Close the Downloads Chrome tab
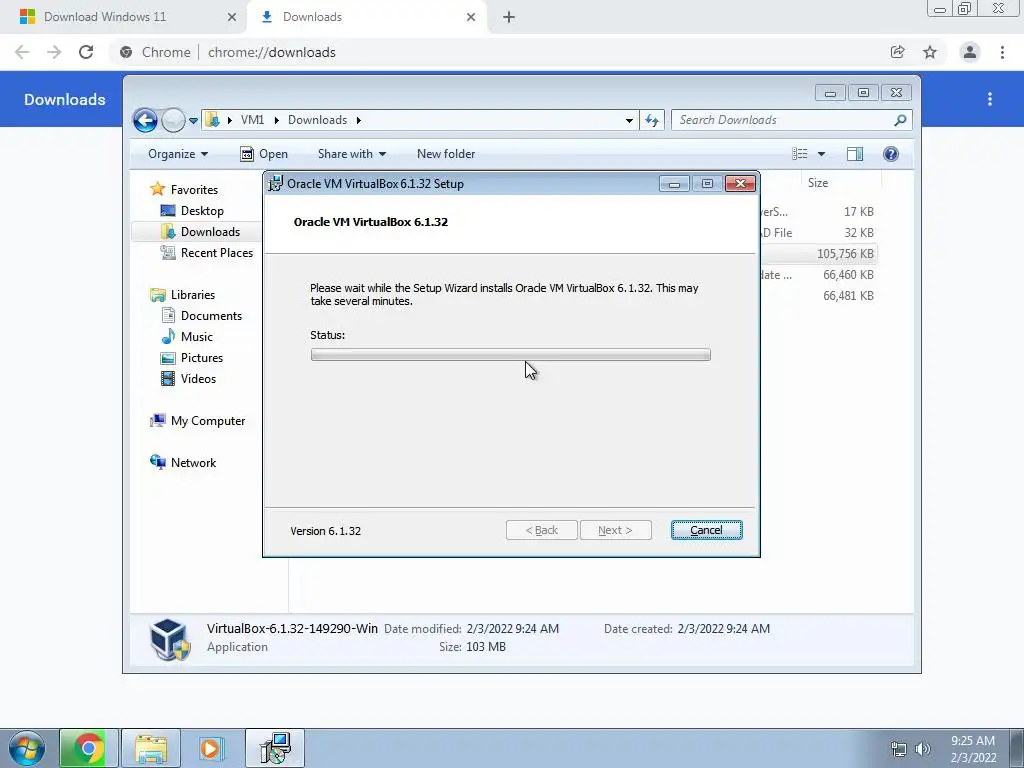The image size is (1024, 768). [471, 17]
